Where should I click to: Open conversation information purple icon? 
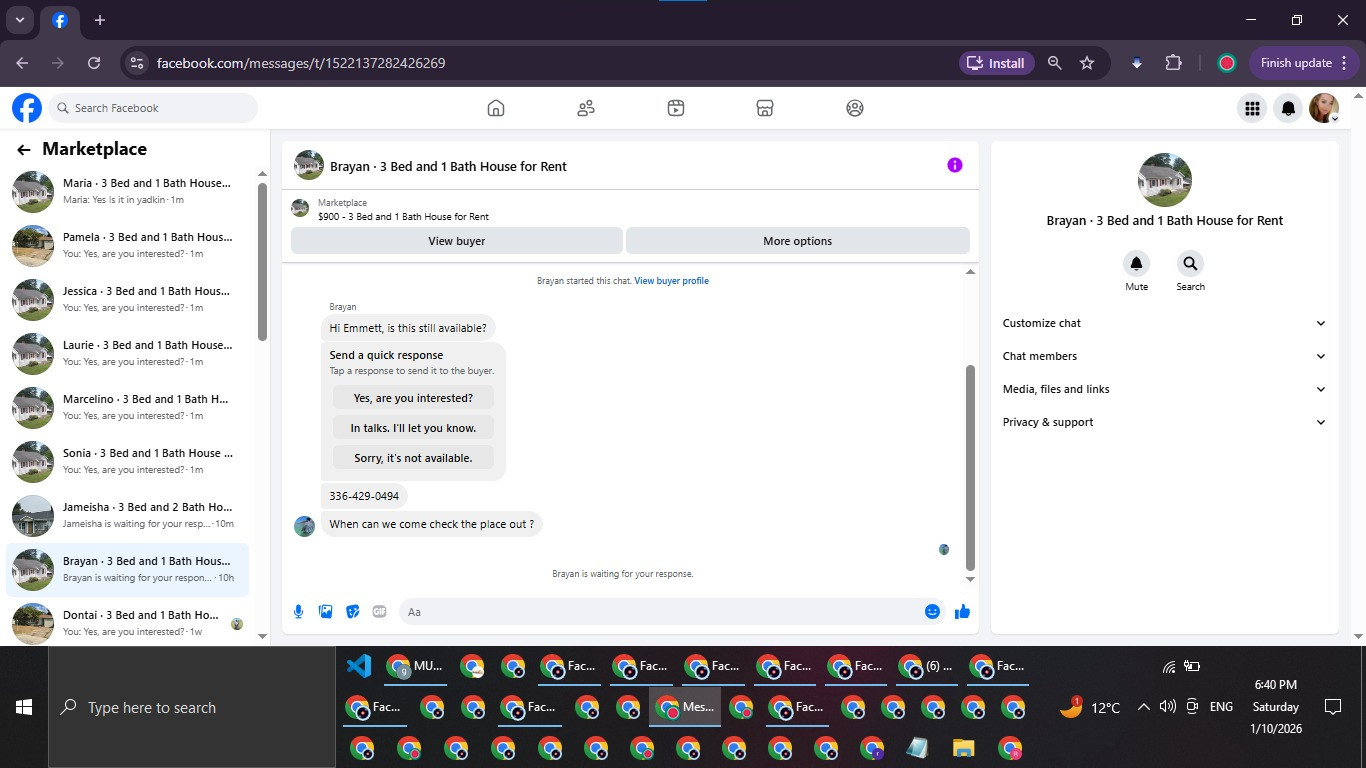coord(955,165)
